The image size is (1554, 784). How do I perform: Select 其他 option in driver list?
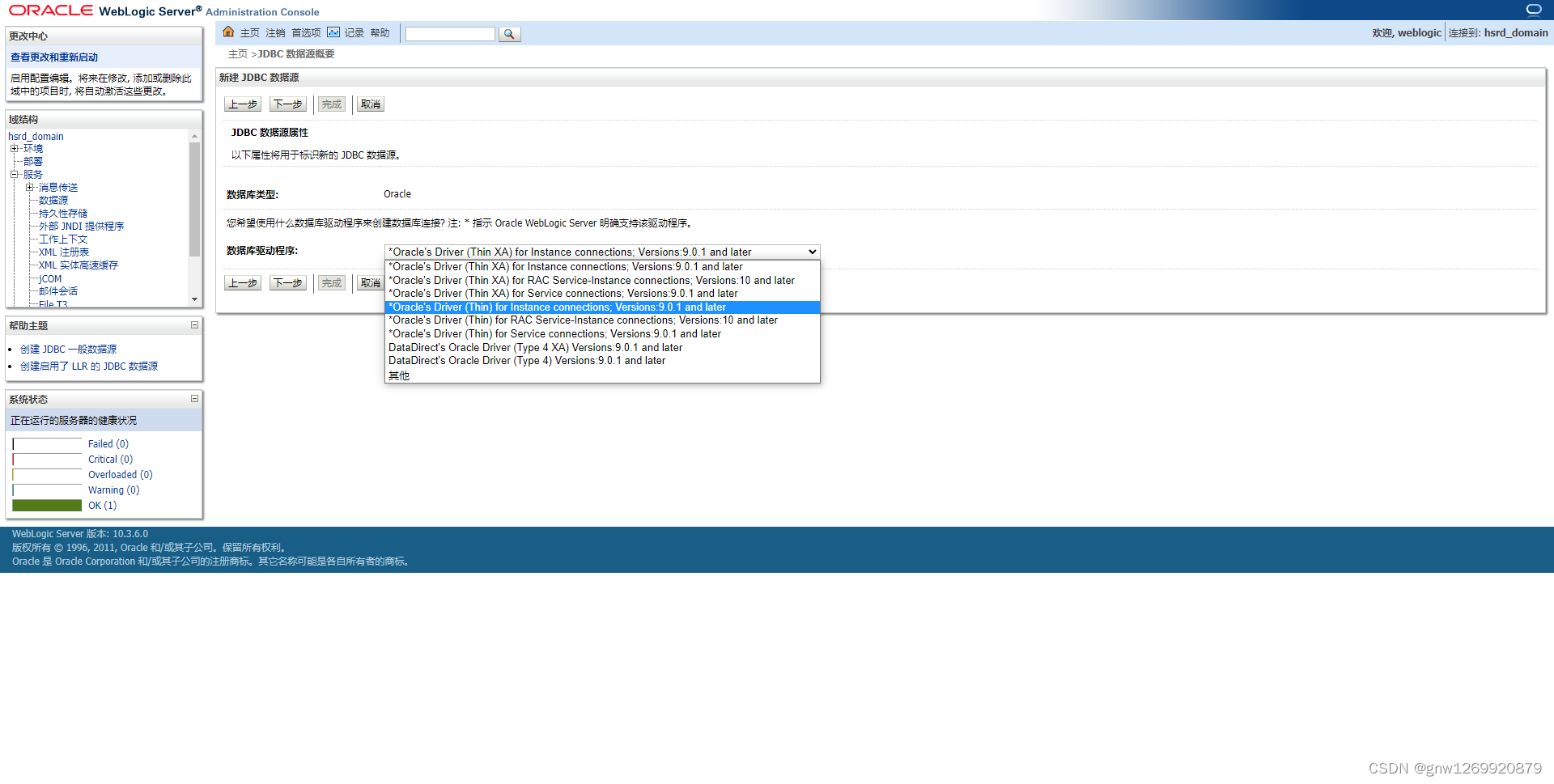(602, 375)
